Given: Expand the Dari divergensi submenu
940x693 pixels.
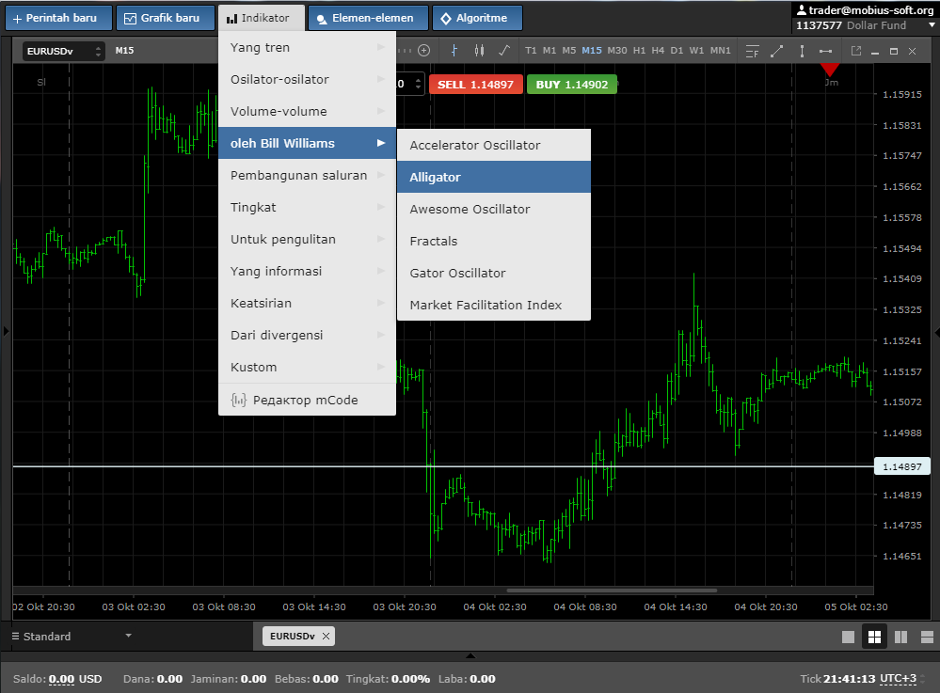Looking at the screenshot, I should pos(307,335).
